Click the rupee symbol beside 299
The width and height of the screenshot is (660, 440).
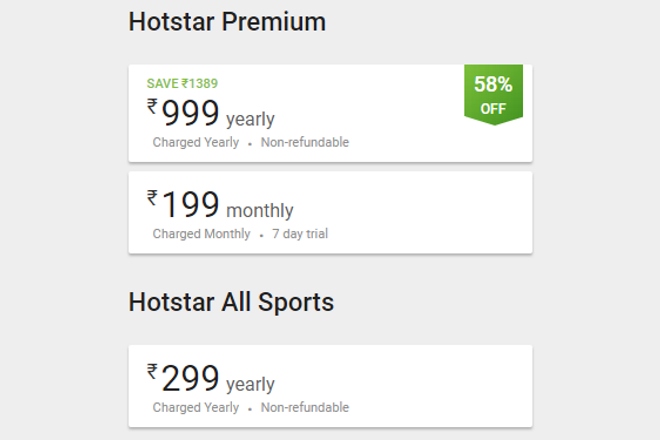pos(153,372)
